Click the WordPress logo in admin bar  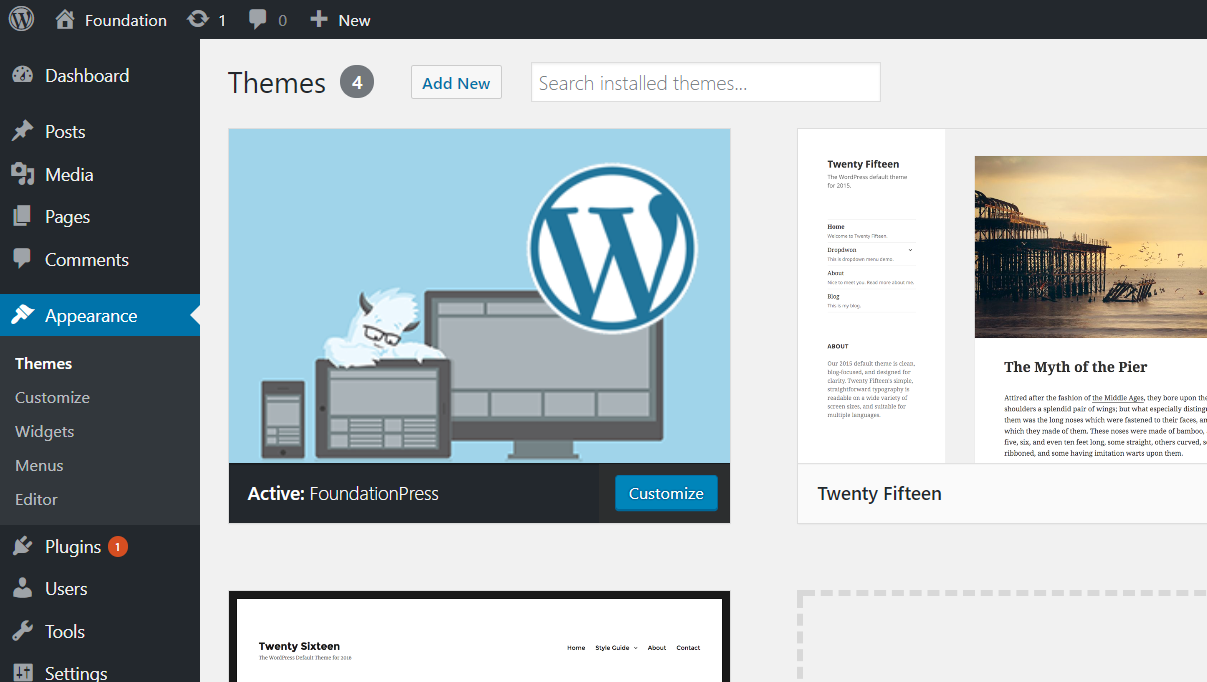(x=21, y=19)
